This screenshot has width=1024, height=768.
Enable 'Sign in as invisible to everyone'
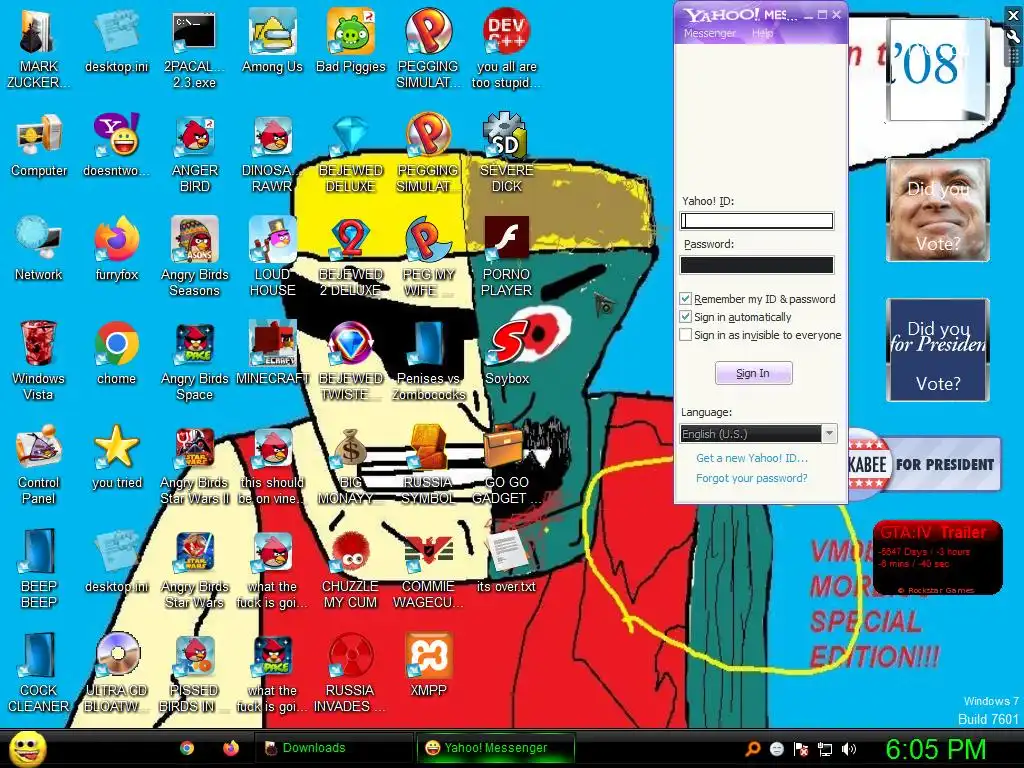(x=685, y=335)
